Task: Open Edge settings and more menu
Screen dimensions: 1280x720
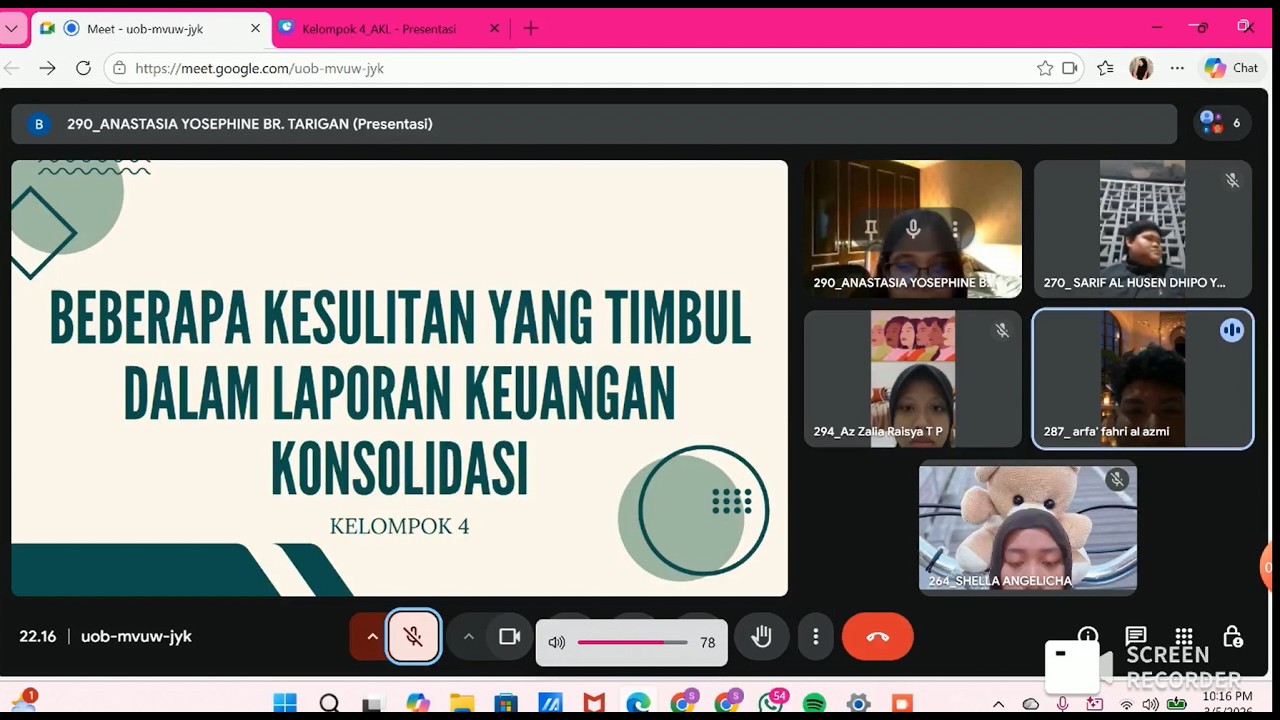Action: (x=1177, y=68)
